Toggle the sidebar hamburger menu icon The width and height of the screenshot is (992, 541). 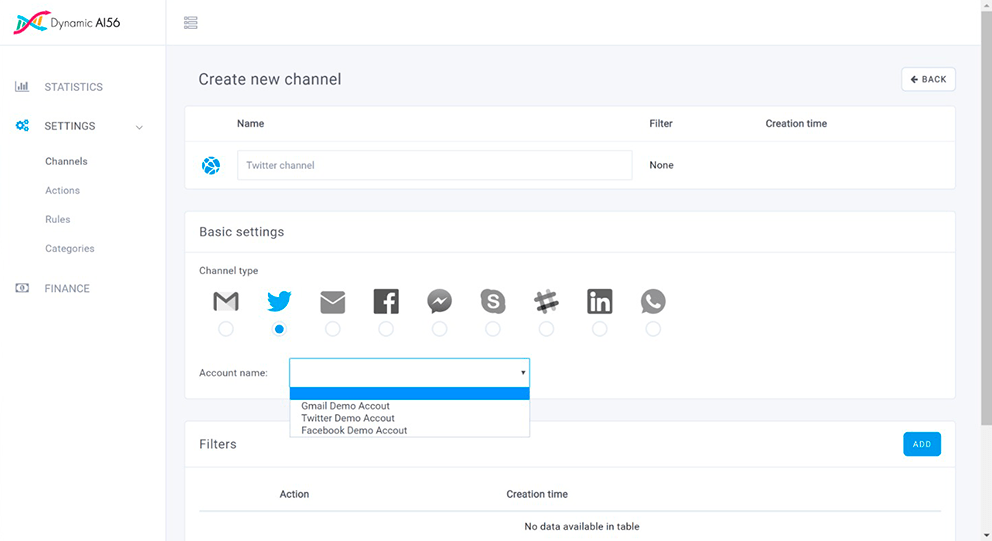[x=191, y=23]
